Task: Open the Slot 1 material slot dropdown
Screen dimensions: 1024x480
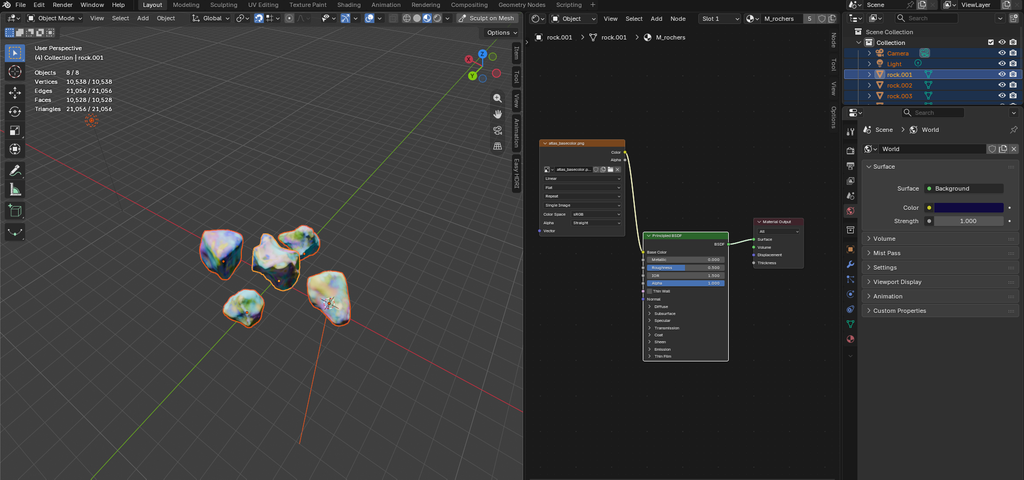Action: (x=720, y=19)
